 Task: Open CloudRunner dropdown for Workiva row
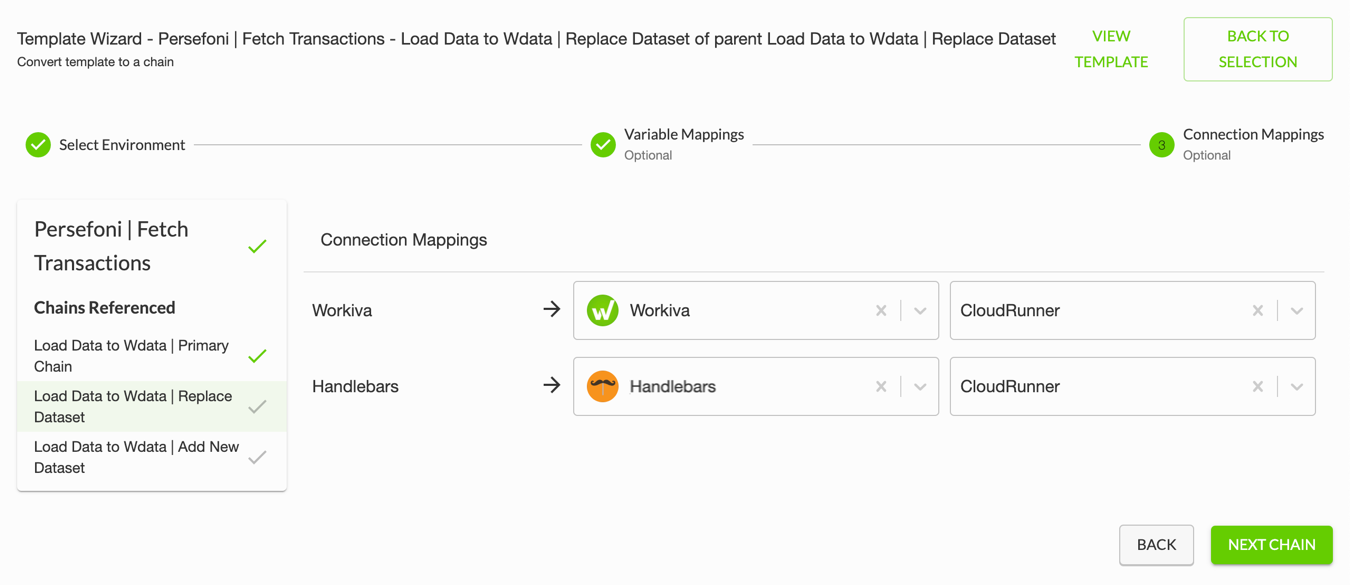[x=1297, y=311]
